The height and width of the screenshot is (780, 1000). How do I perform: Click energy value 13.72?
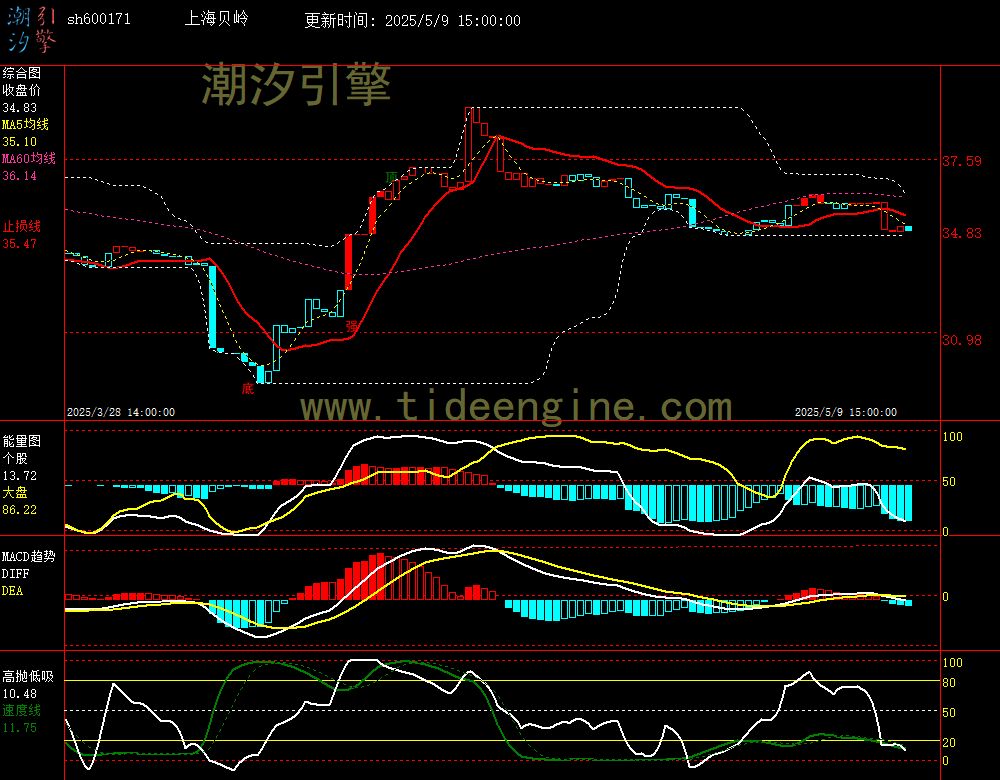(20, 476)
